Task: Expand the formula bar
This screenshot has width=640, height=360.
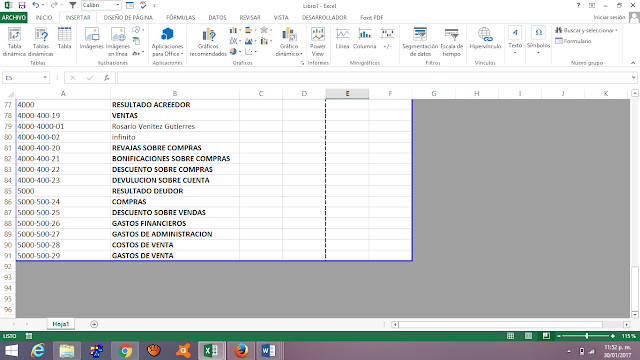Action: click(x=633, y=78)
